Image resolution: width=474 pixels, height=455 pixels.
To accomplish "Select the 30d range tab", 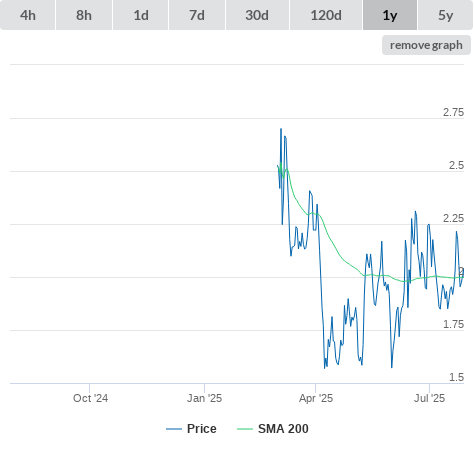I will point(257,15).
